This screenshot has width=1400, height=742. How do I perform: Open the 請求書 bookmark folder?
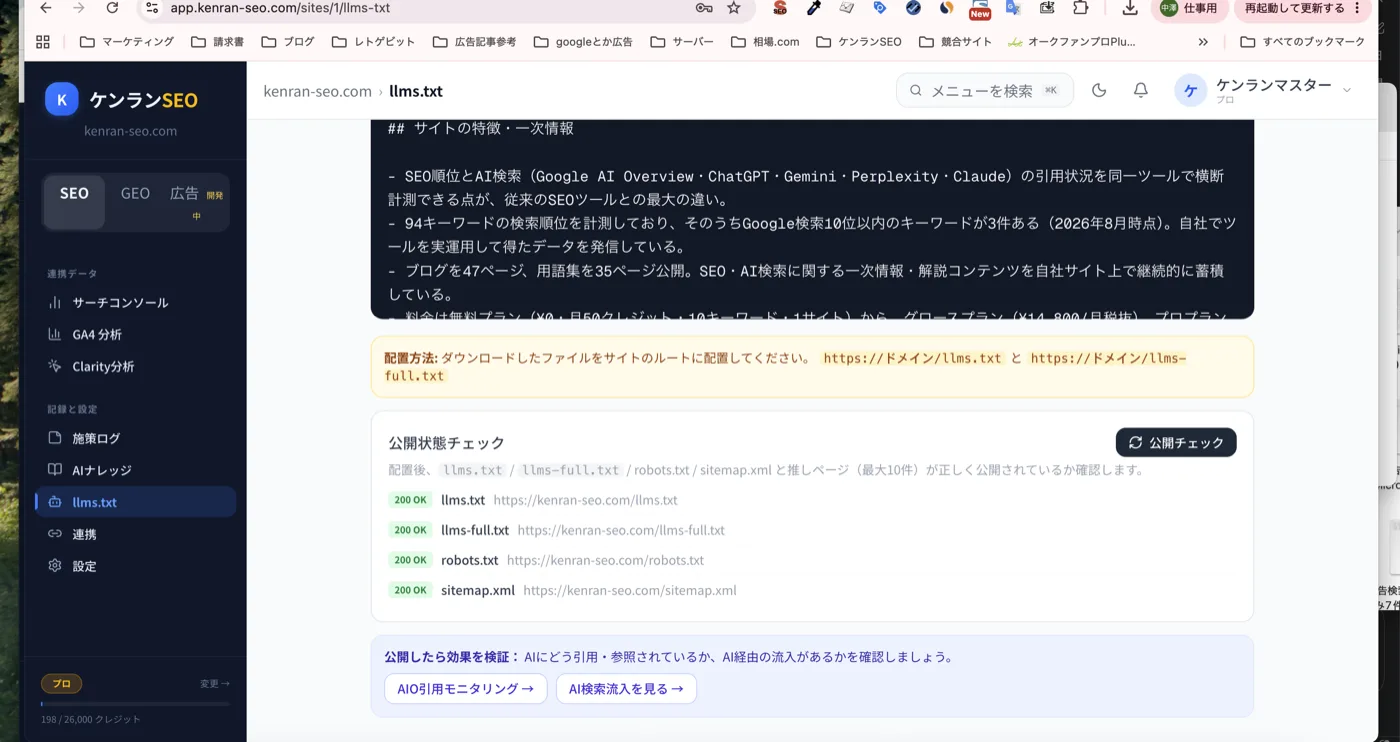[218, 42]
